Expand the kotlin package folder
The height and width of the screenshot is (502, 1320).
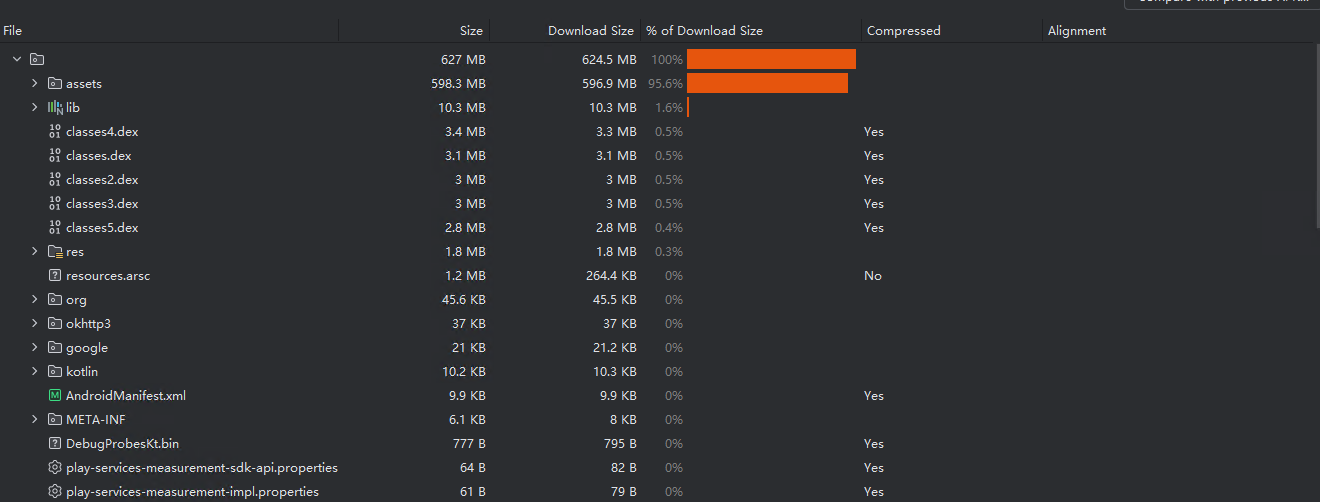coord(34,372)
